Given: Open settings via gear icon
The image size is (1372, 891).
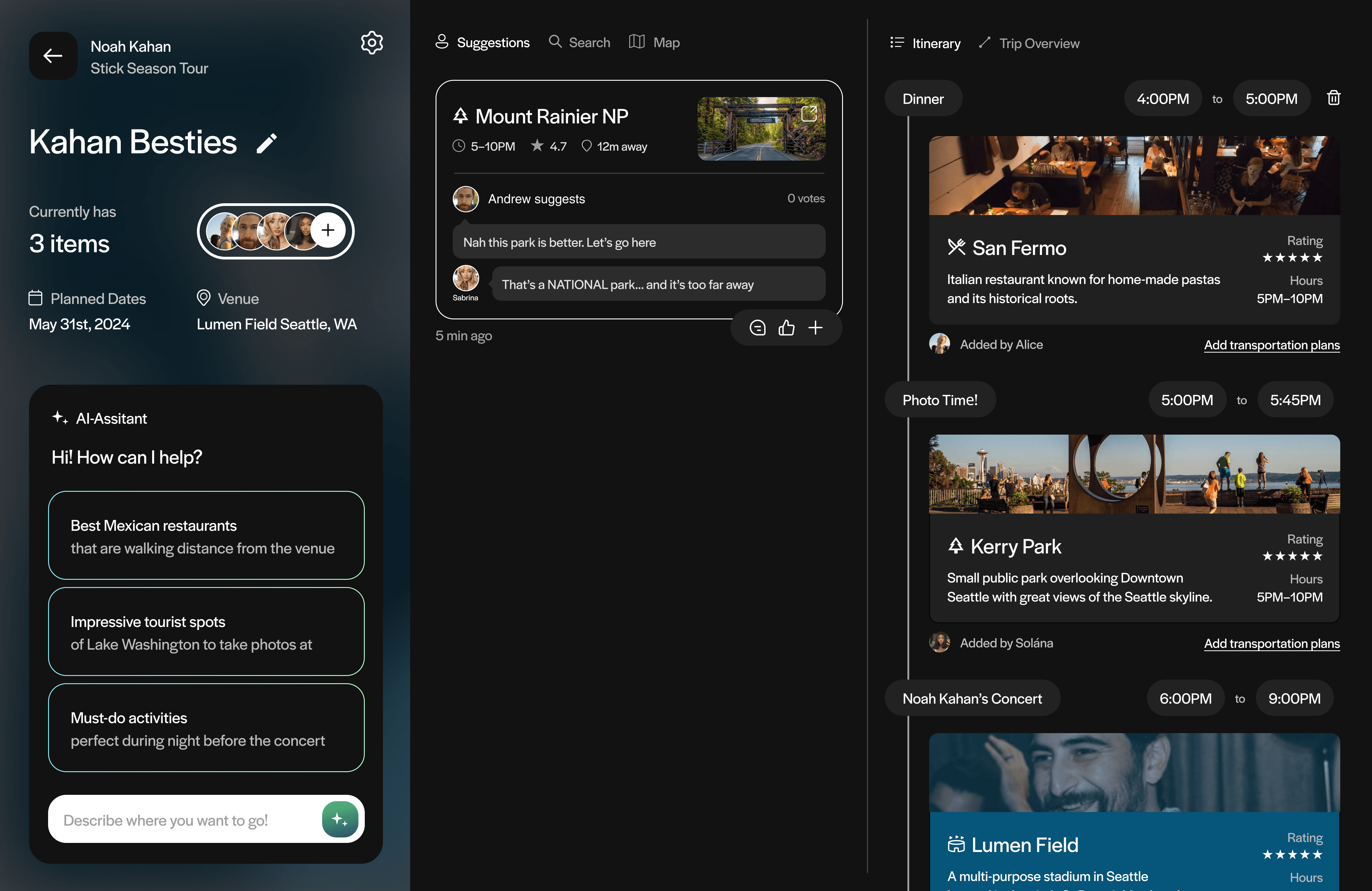Looking at the screenshot, I should 372,43.
